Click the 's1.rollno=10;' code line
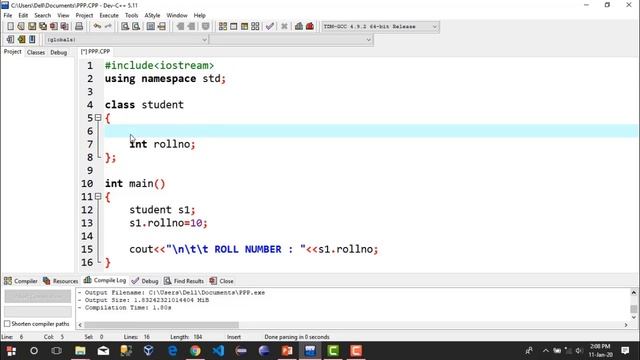The image size is (640, 360). coord(168,223)
